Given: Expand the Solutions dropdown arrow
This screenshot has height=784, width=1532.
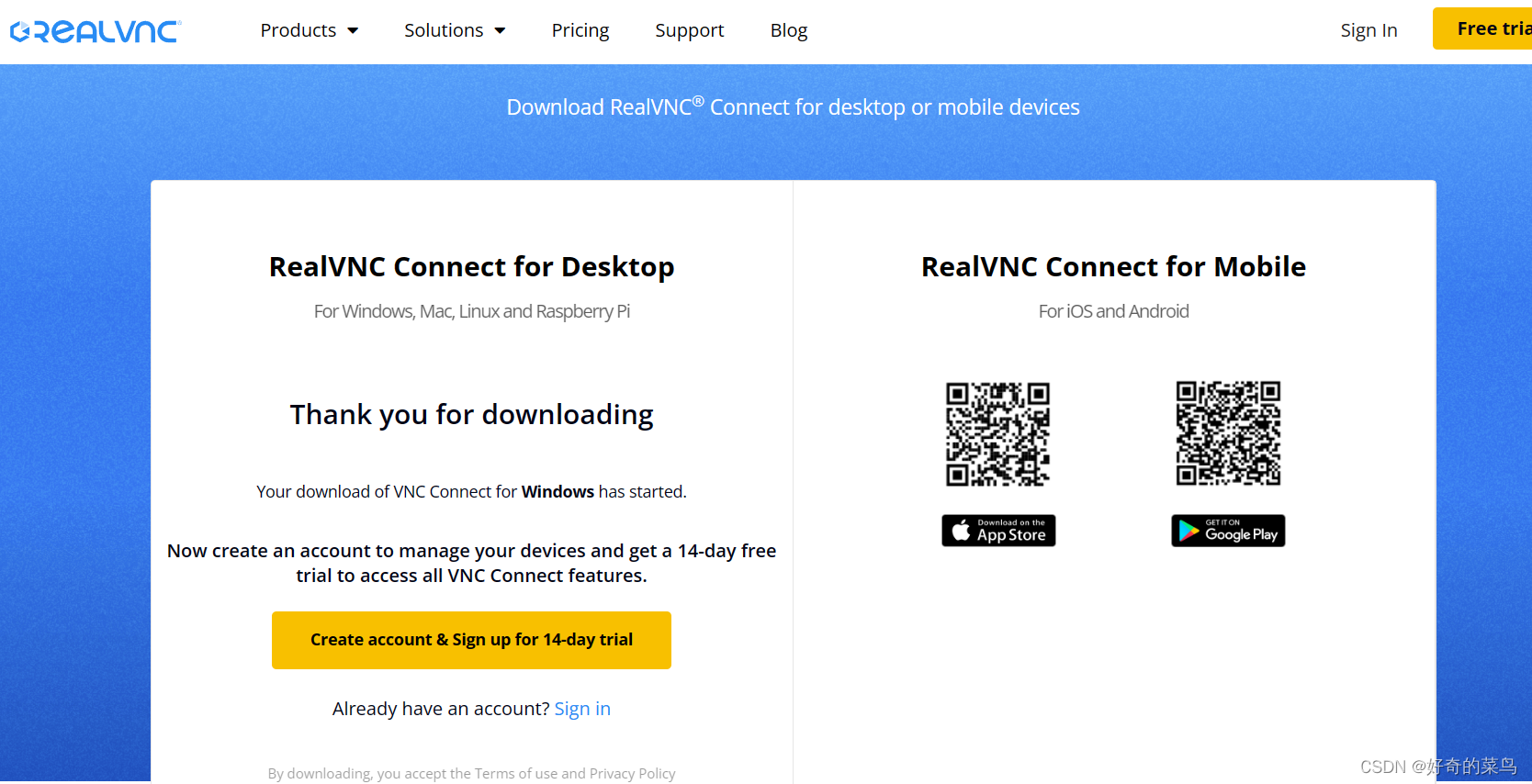Looking at the screenshot, I should (500, 31).
